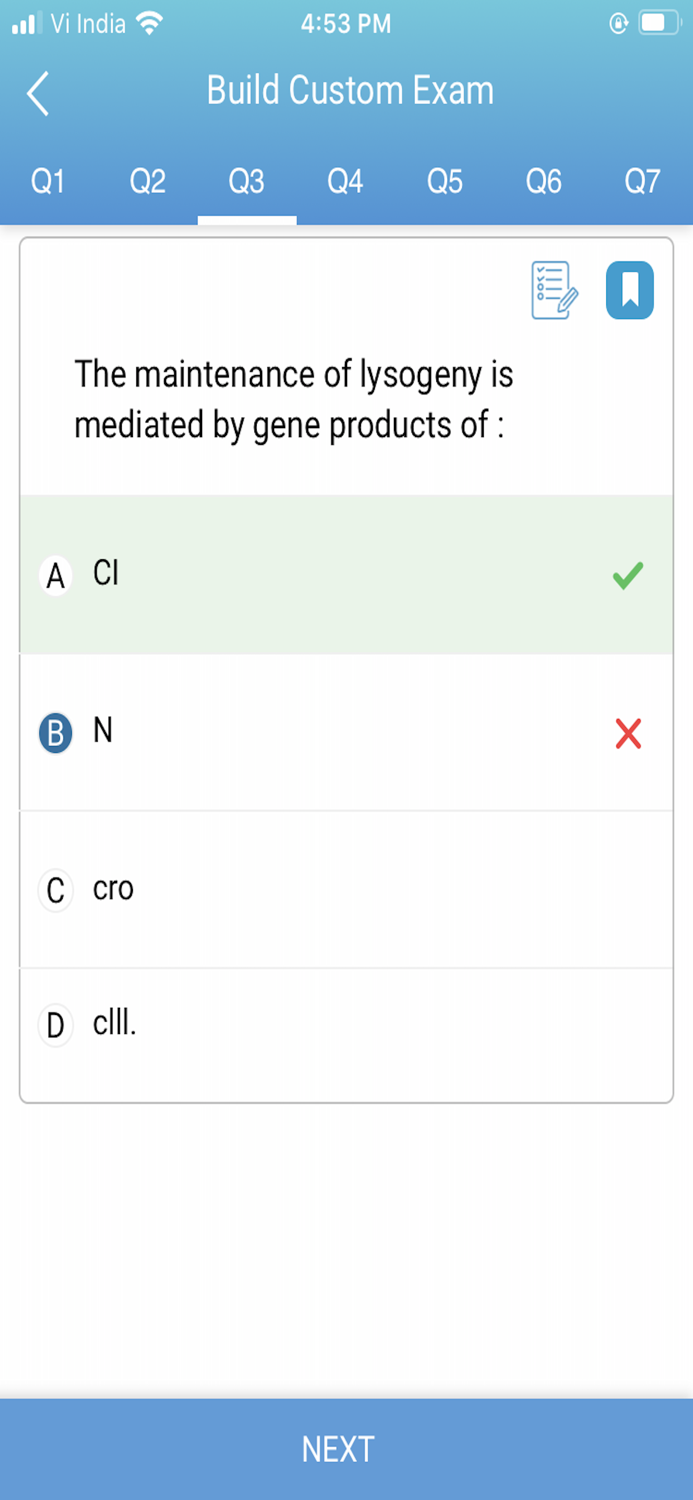Tap the currently selected Q3 tab
693x1500 pixels.
[x=245, y=181]
